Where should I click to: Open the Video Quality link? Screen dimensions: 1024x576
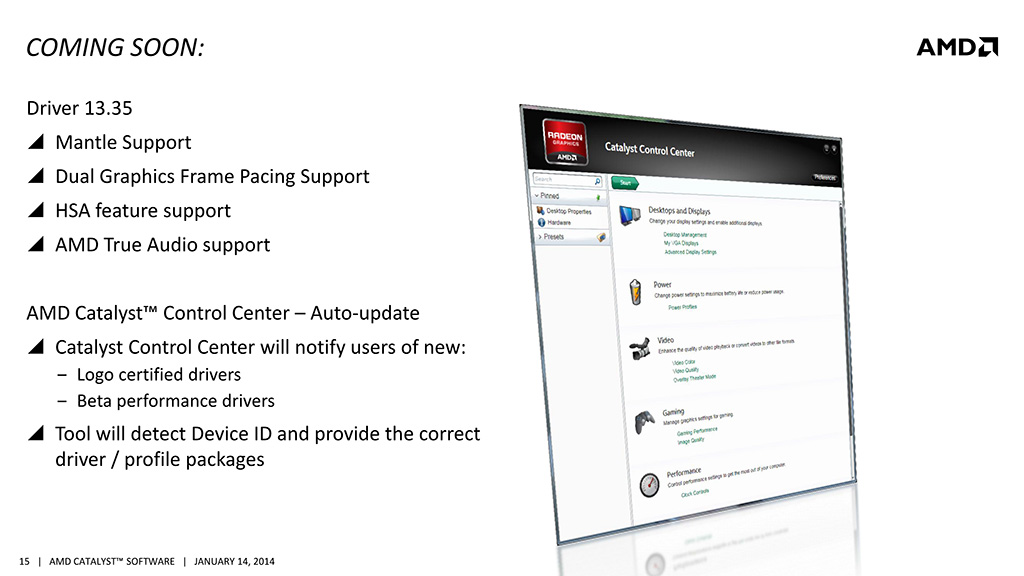click(686, 370)
